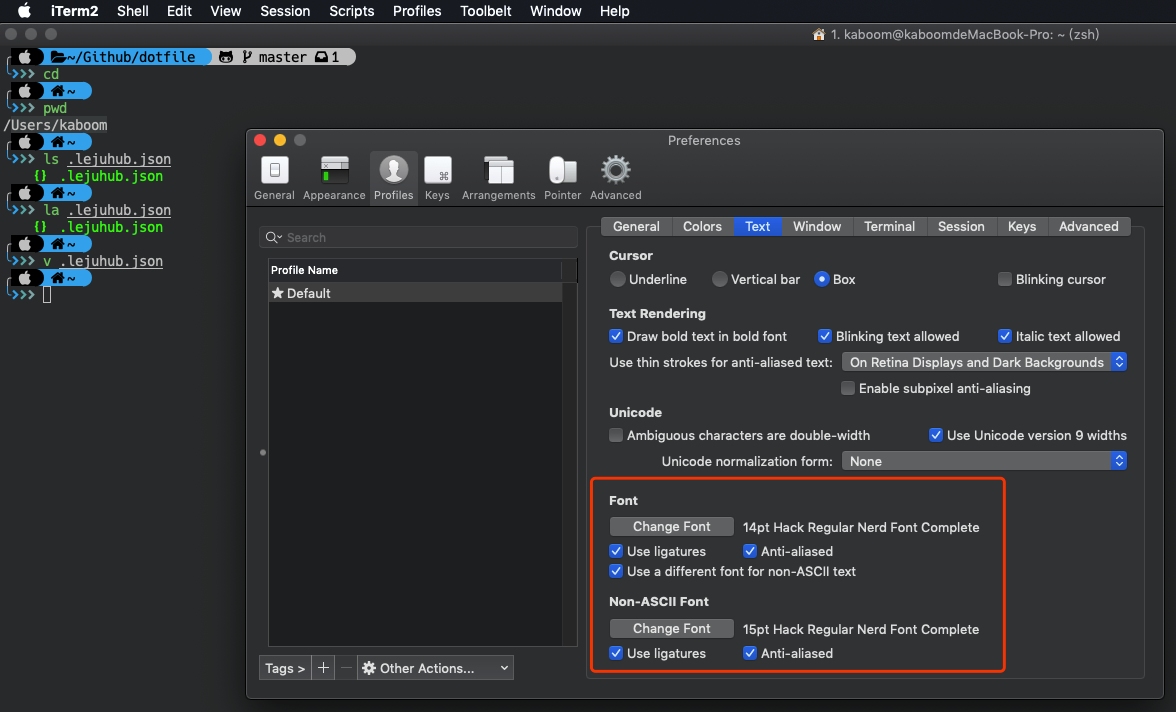Click Change Font button for main Font
1176x712 pixels.
coord(671,527)
